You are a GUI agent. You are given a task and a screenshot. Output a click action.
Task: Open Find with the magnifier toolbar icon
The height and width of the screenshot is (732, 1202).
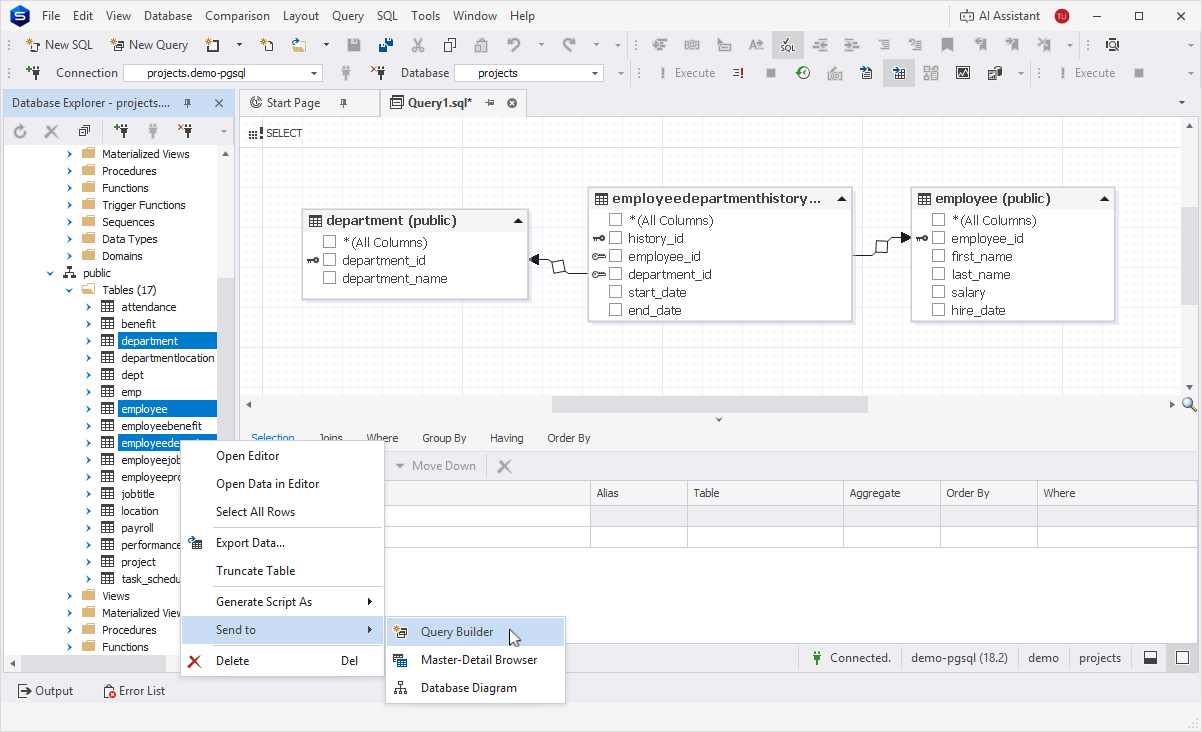[1112, 45]
